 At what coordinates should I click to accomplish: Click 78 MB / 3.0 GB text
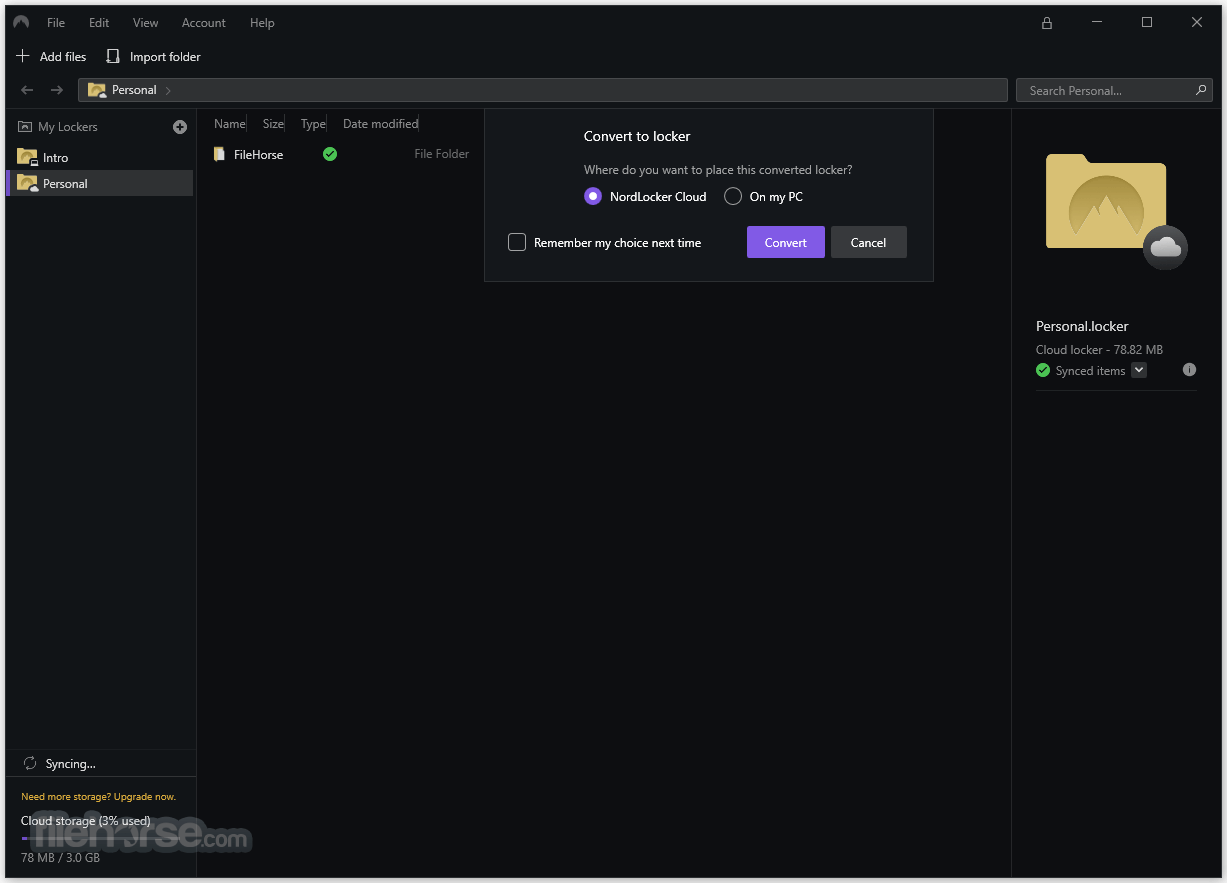click(60, 858)
